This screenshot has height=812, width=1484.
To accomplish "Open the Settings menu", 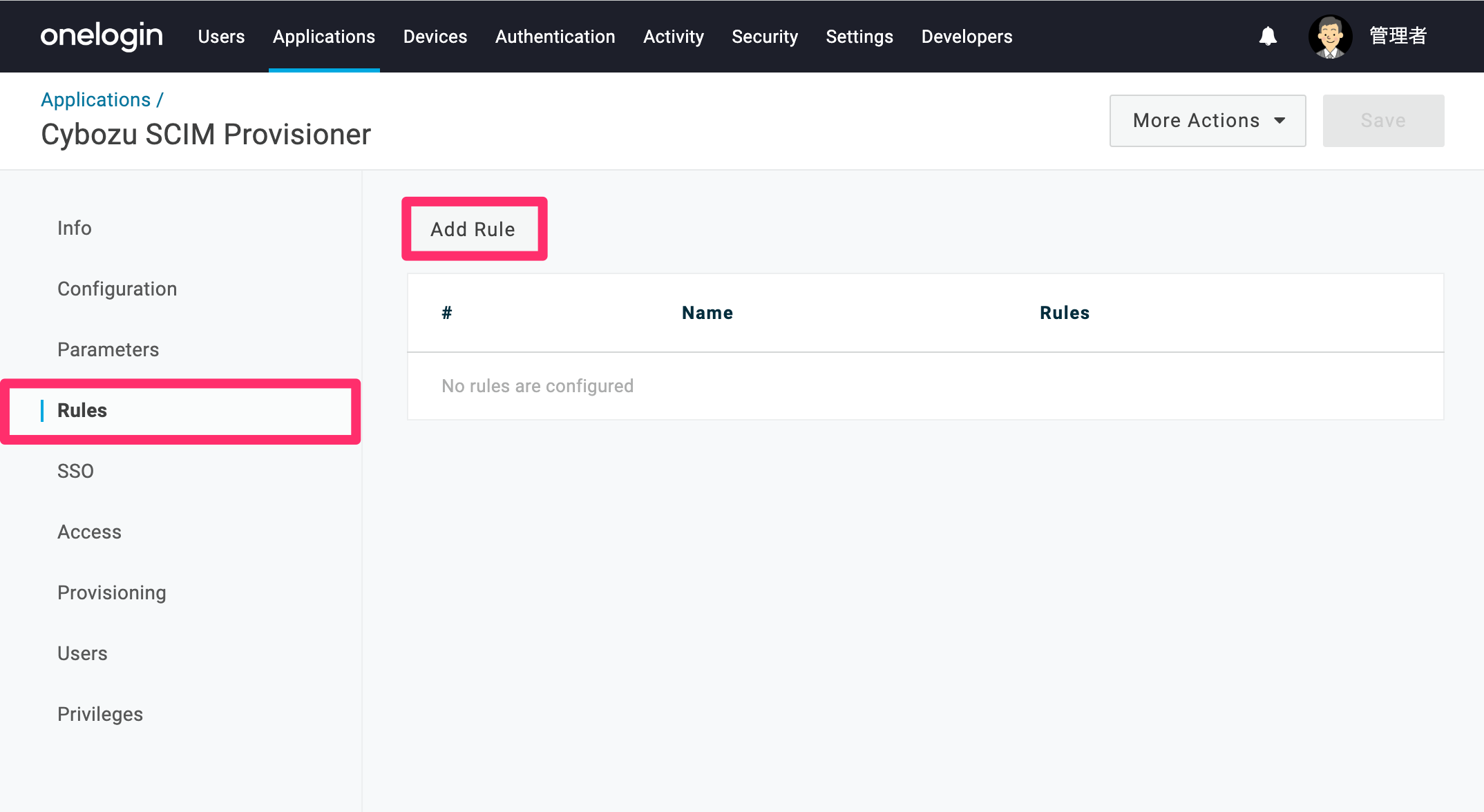I will pyautogui.click(x=859, y=37).
